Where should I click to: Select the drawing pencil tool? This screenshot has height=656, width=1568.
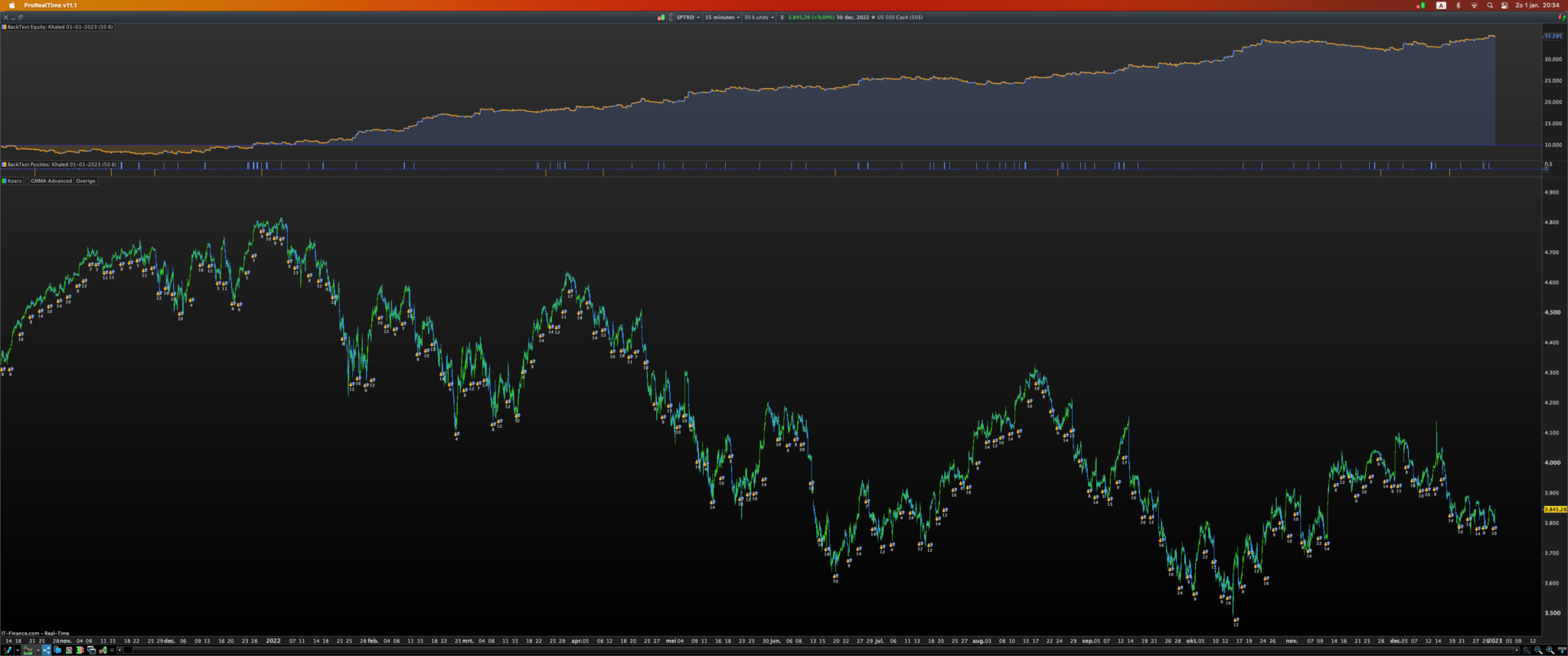(7, 650)
